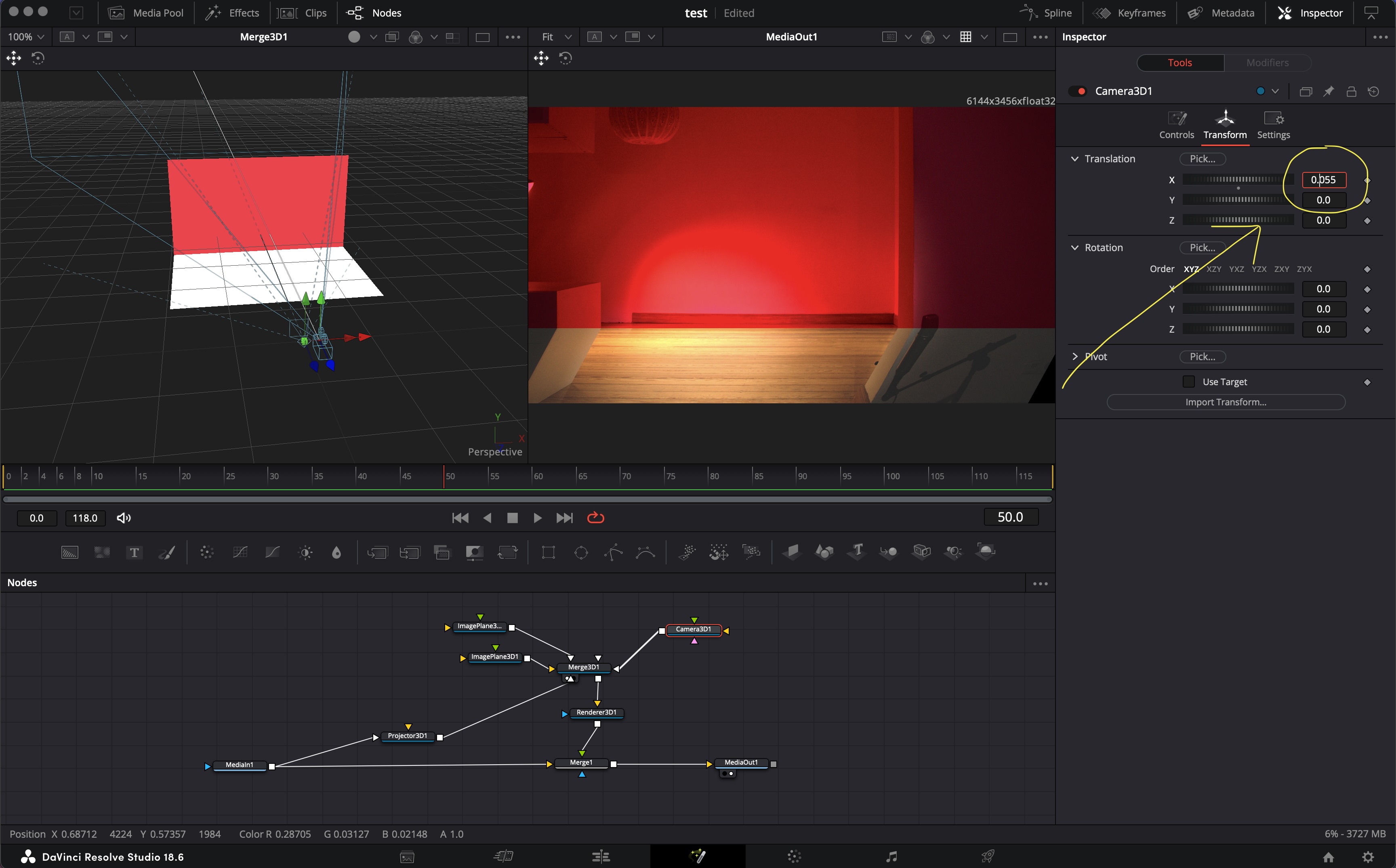Viewport: 1396px width, 868px height.
Task: Add a Text+ tool from toolbar
Action: [135, 552]
